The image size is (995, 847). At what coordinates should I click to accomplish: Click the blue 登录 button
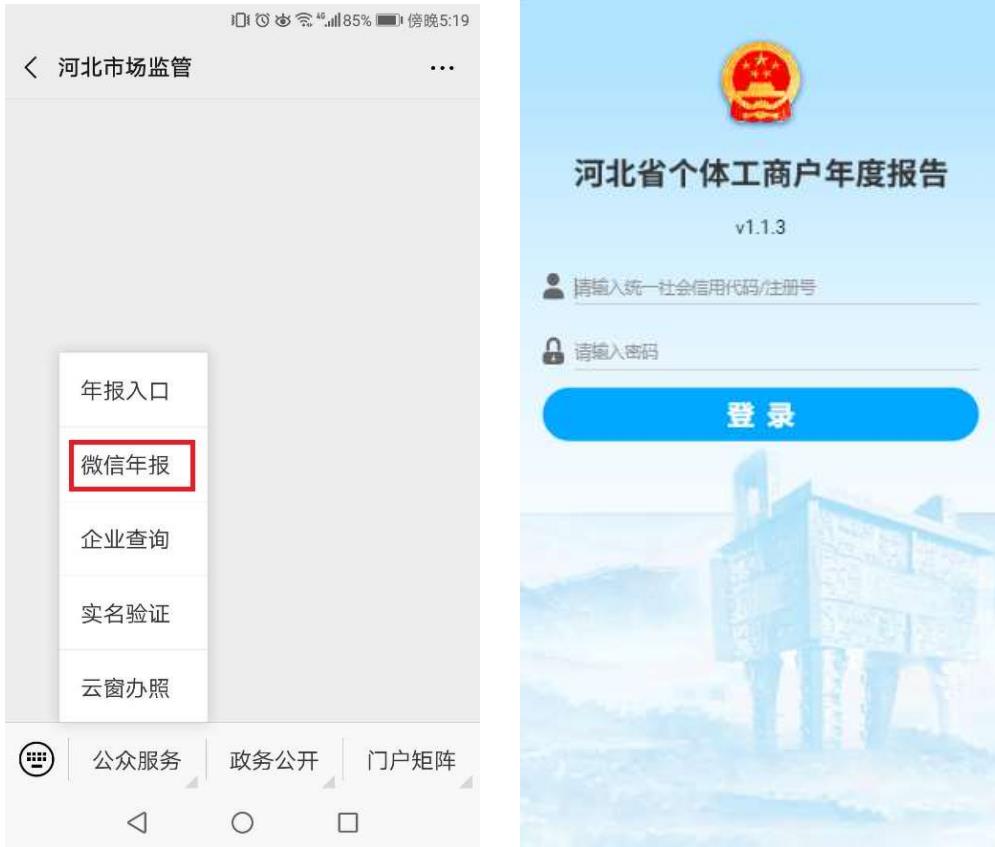[760, 414]
